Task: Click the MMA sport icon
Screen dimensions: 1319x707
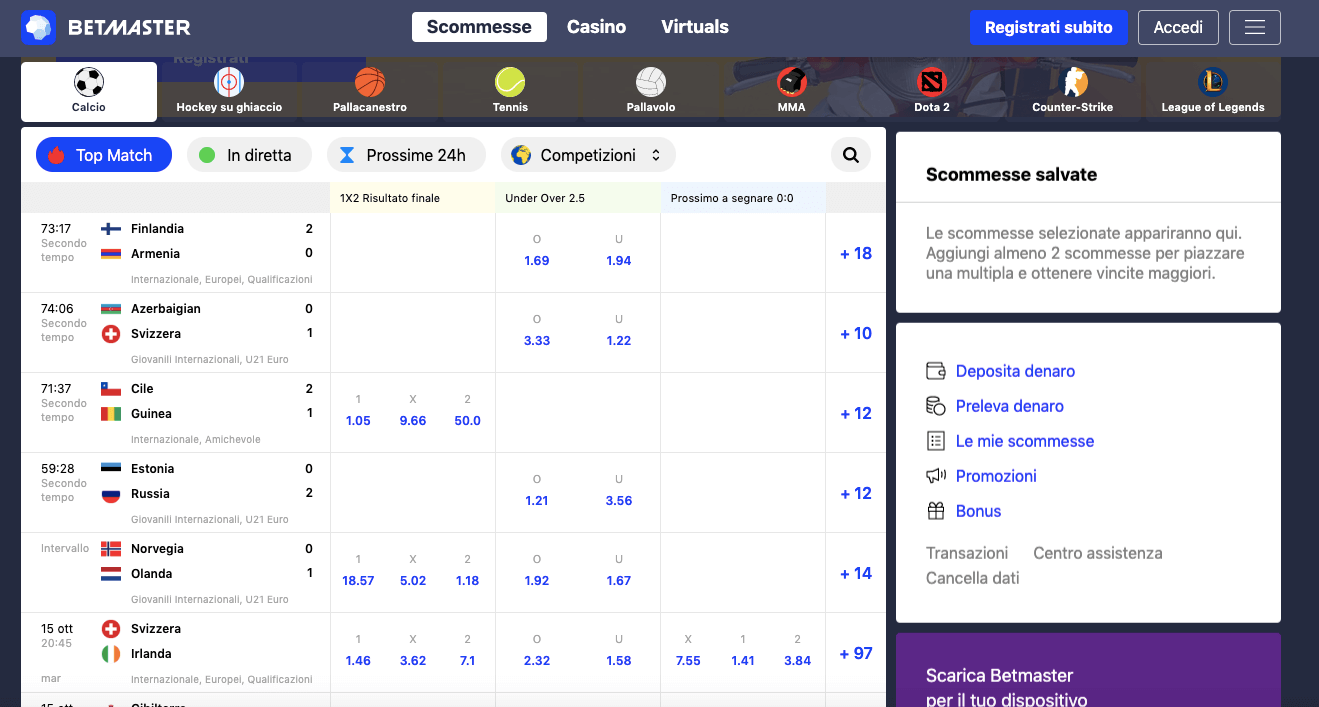Action: [x=791, y=91]
